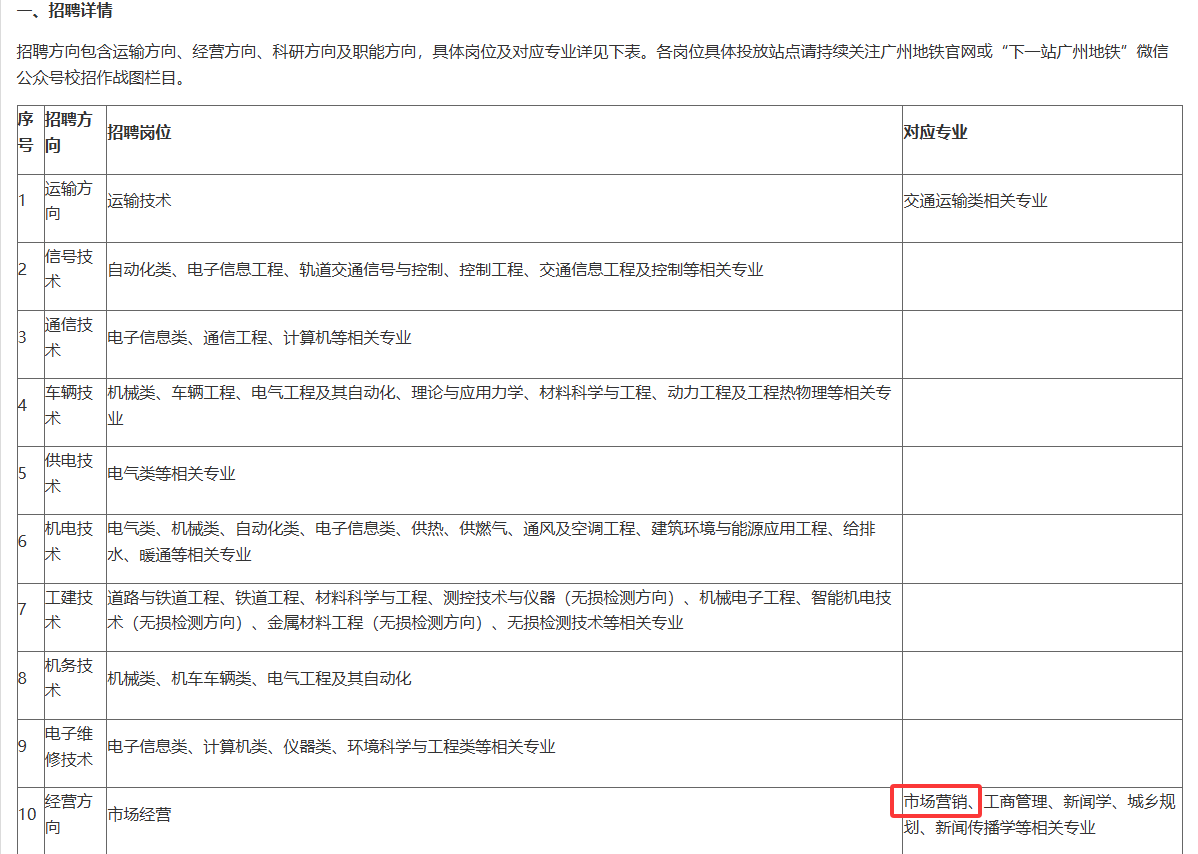Click the "电子维修技术" cell in row 9
1198x854 pixels.
click(69, 746)
